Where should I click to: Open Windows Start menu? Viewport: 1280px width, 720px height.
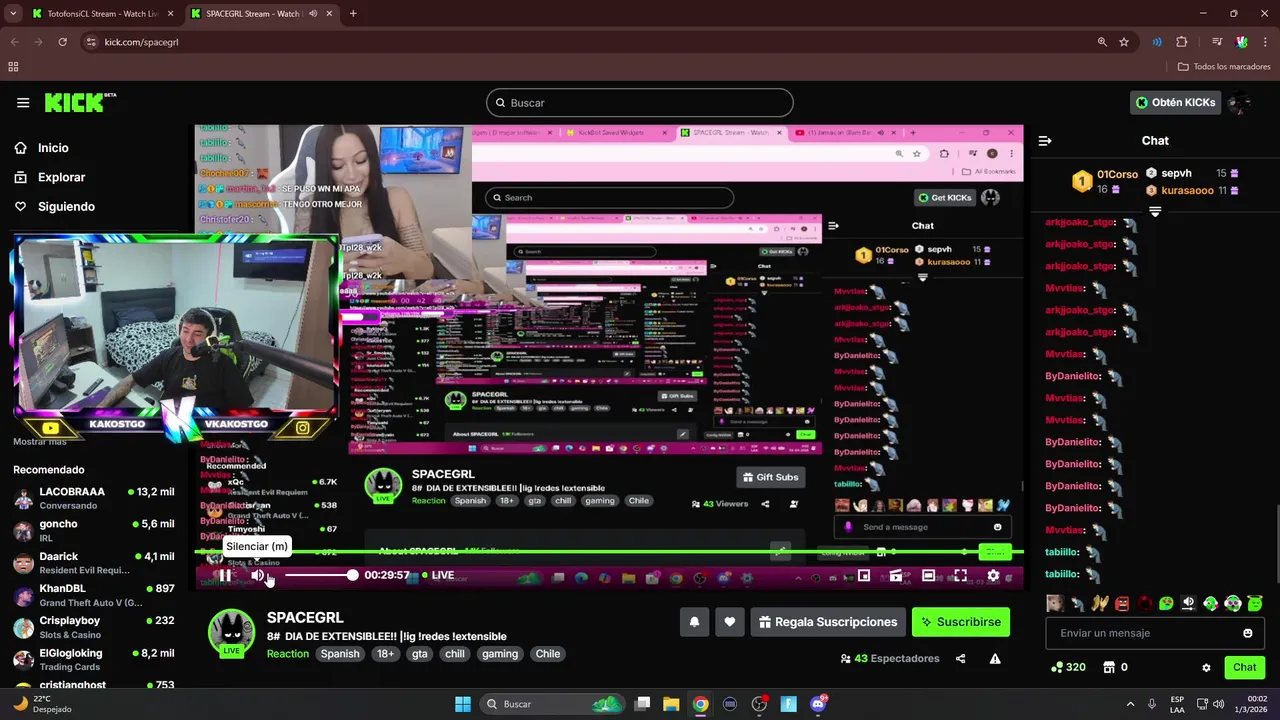coord(463,704)
